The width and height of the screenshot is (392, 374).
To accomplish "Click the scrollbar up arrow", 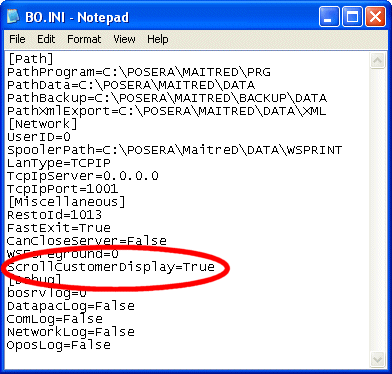I will [377, 61].
